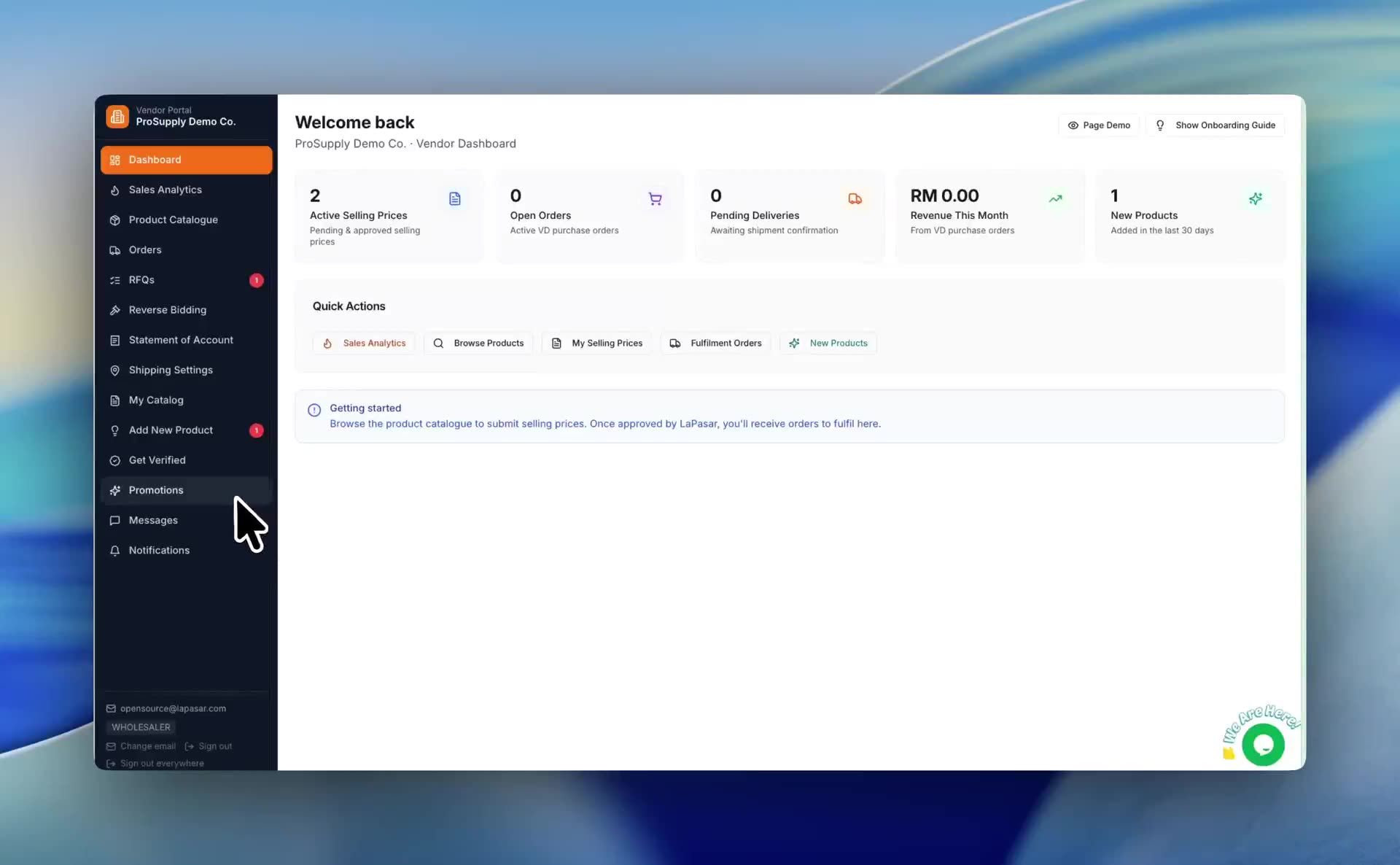
Task: Go to Sales Analytics in the sidebar
Action: coord(187,190)
